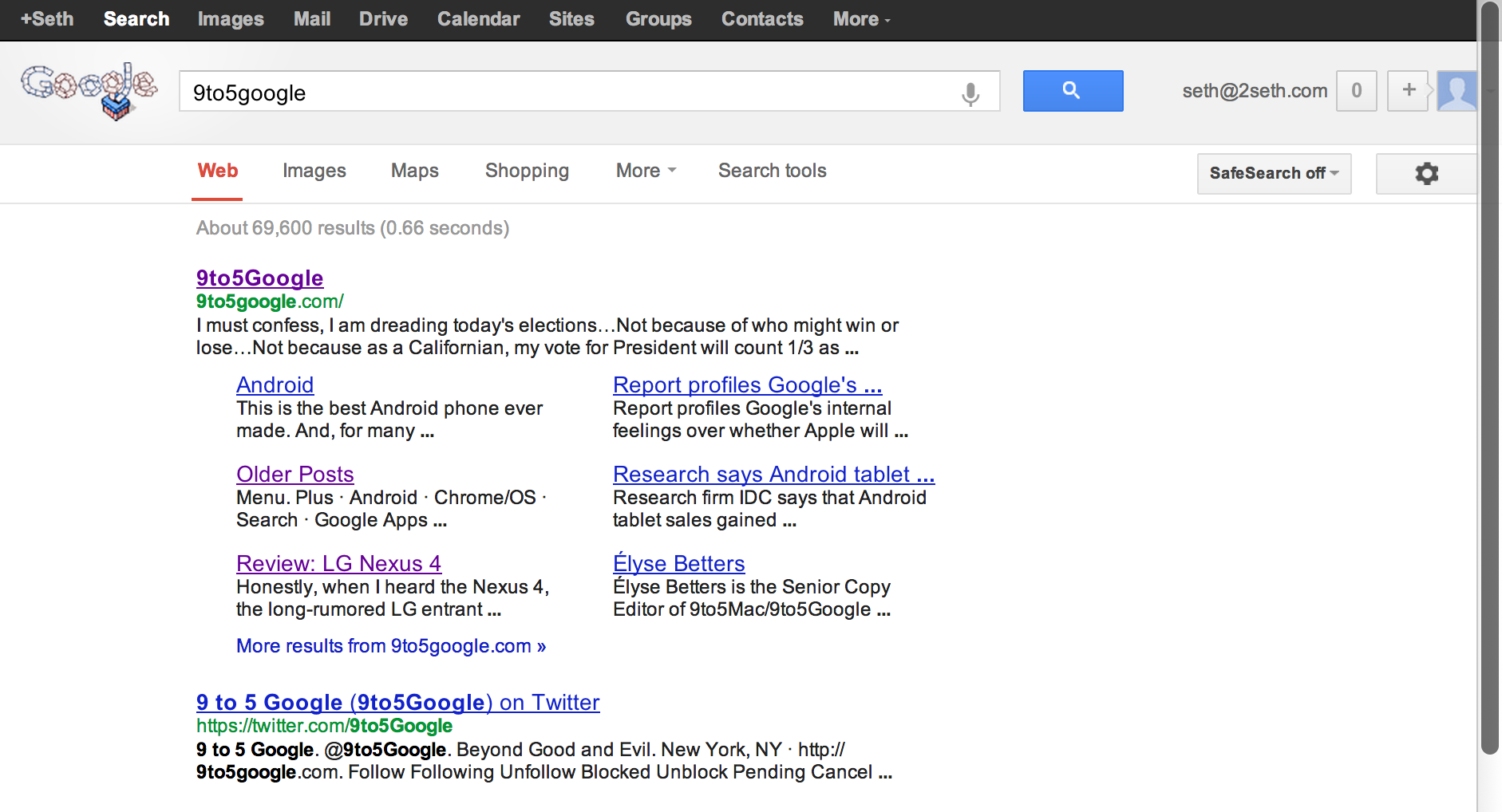Viewport: 1502px width, 812px height.
Task: Switch to the Shopping tab
Action: (x=527, y=171)
